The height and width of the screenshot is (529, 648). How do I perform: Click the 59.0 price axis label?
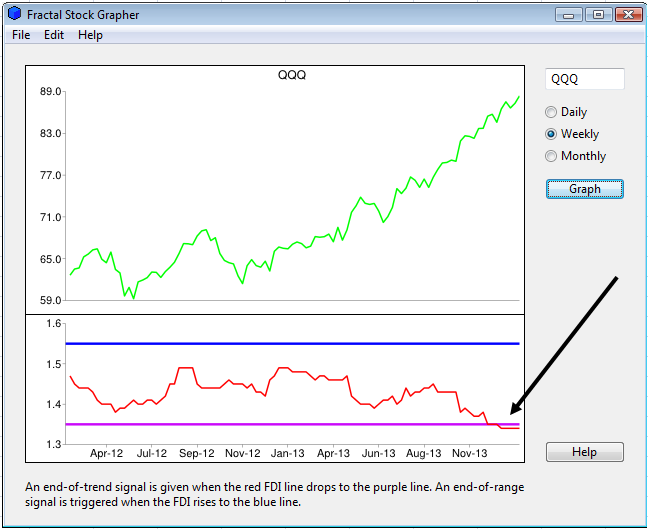pos(50,300)
